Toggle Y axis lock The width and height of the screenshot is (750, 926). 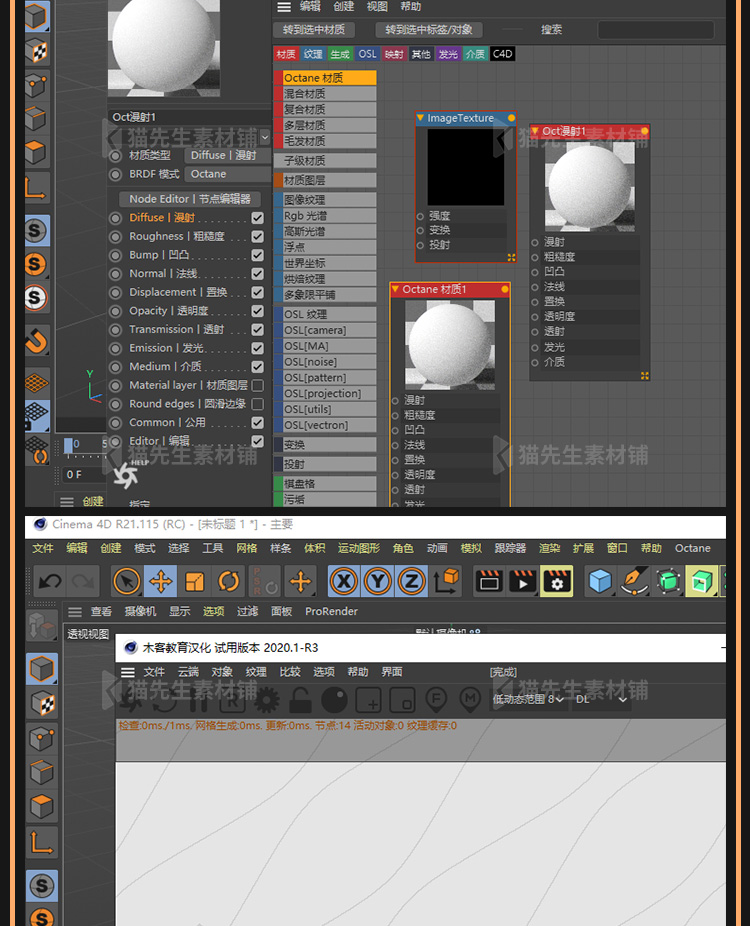[x=378, y=582]
